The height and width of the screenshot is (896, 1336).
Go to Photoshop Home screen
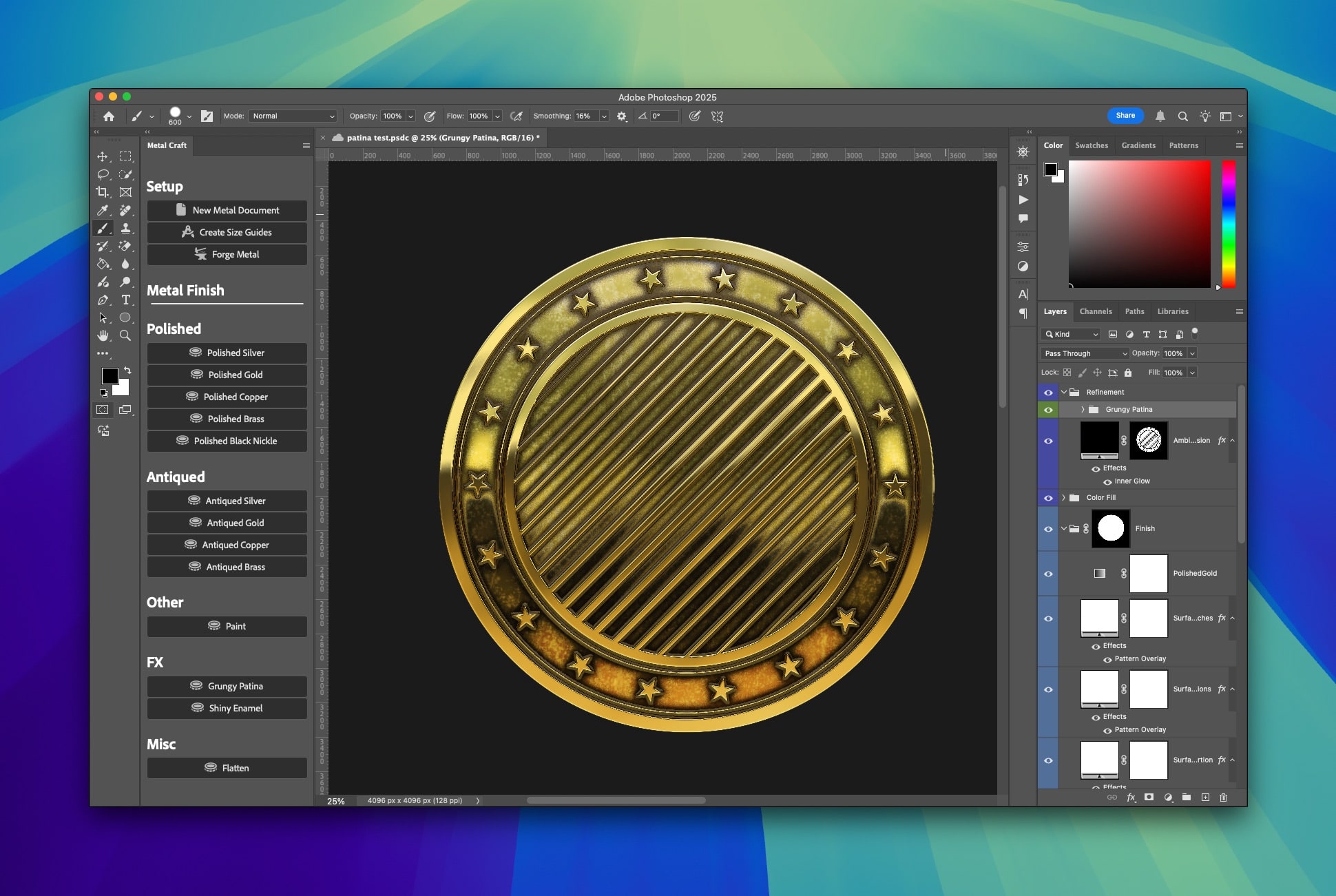tap(109, 116)
